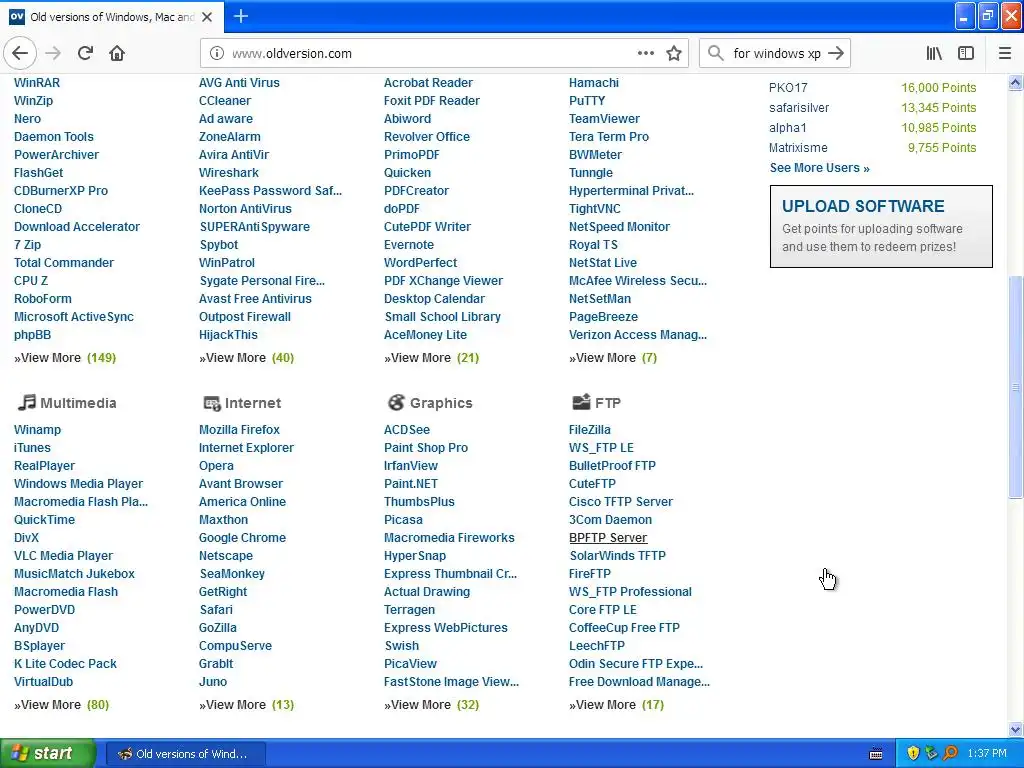Click the FTP folder icon
This screenshot has height=768, width=1024.
581,402
